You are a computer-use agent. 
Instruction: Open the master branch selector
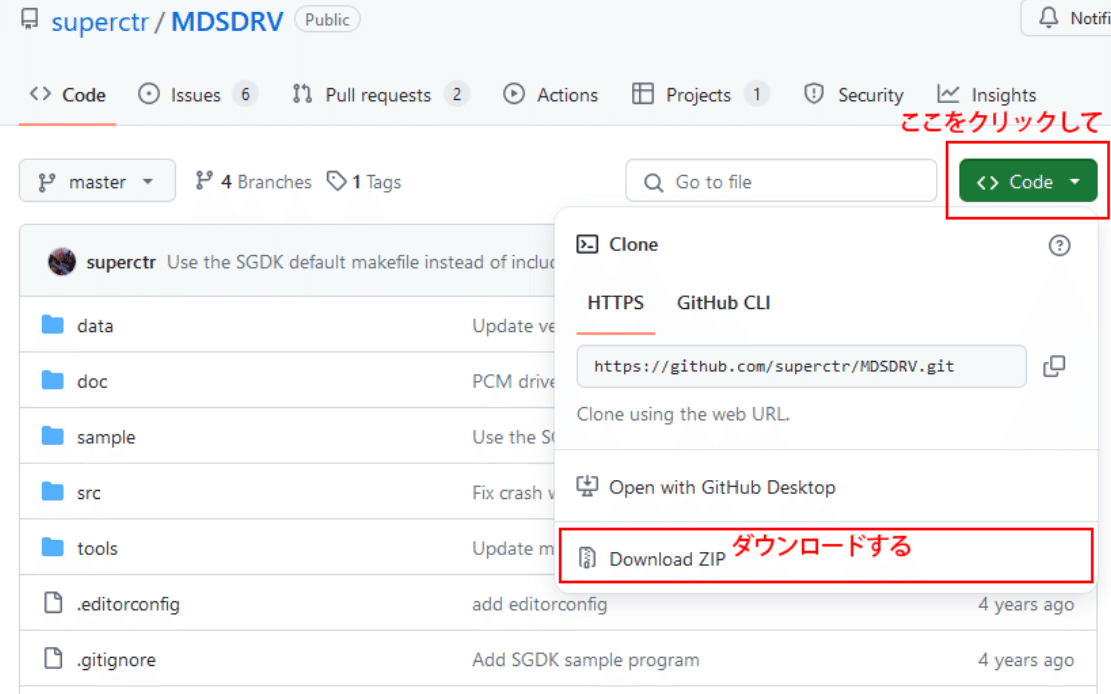(97, 181)
